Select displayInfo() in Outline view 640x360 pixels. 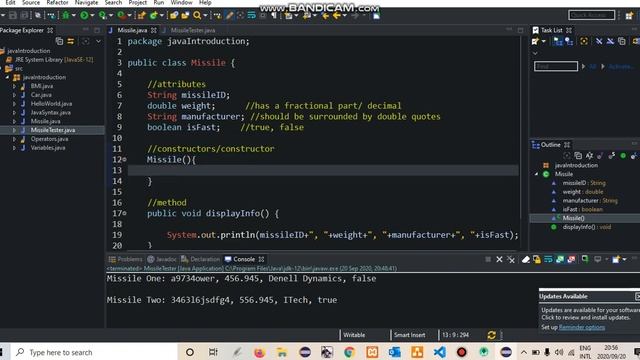587,227
